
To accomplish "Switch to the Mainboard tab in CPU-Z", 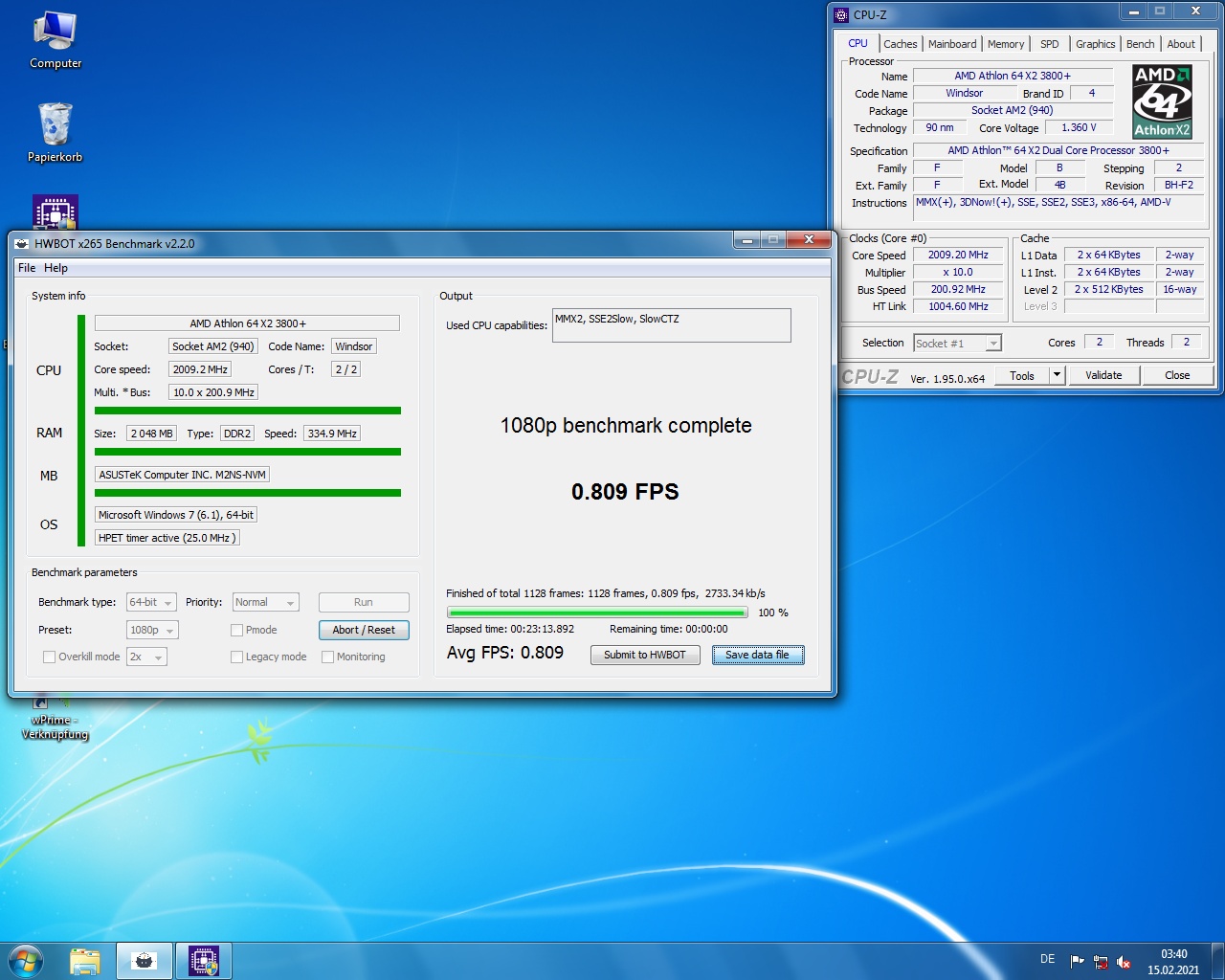I will [952, 44].
